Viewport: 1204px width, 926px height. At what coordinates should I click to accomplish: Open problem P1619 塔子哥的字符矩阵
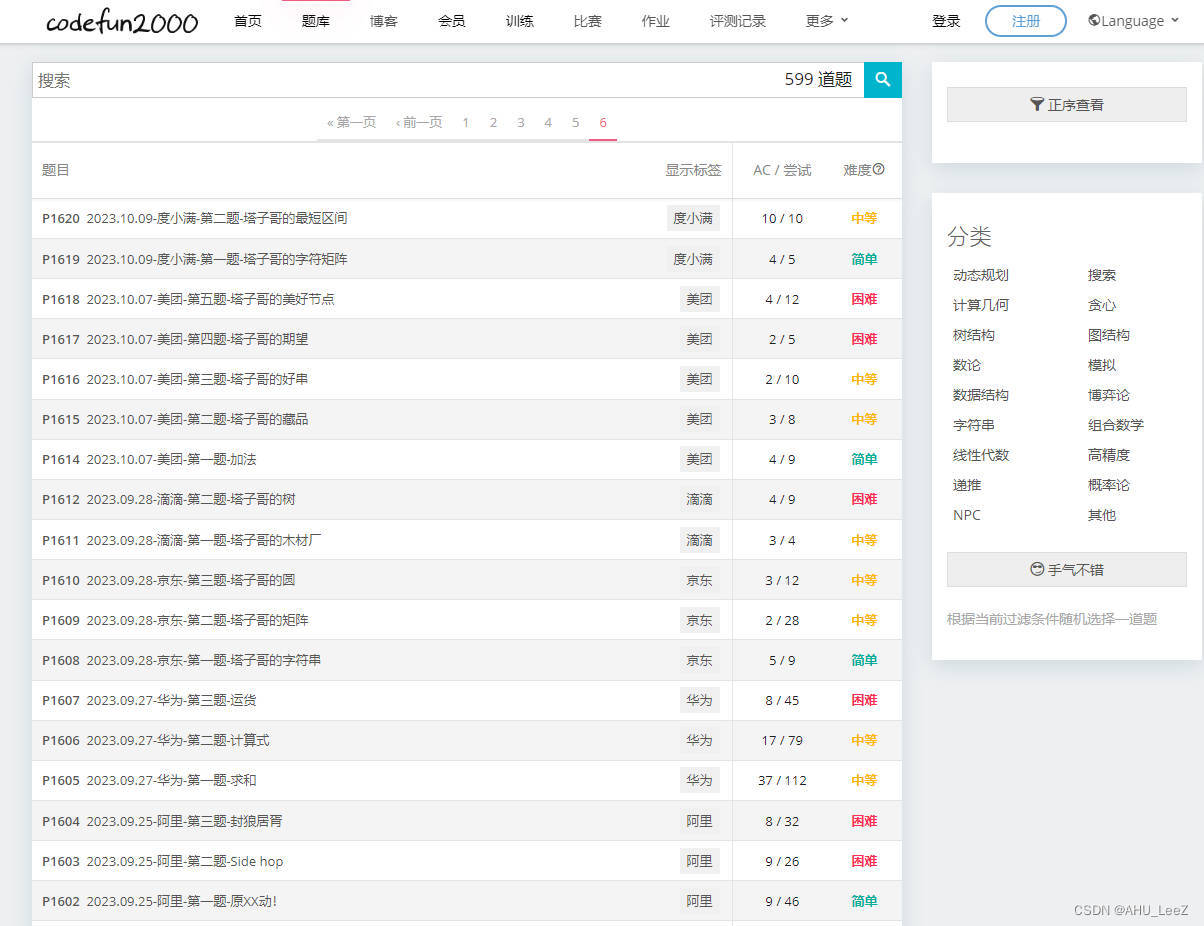pyautogui.click(x=195, y=259)
